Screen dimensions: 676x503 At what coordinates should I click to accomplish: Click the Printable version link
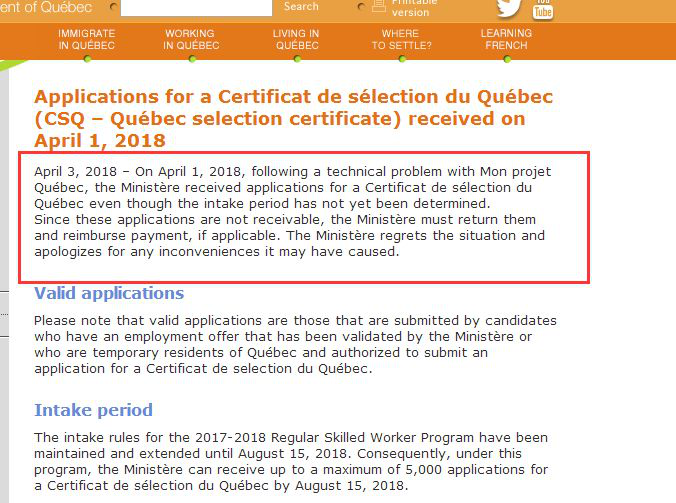coord(411,7)
